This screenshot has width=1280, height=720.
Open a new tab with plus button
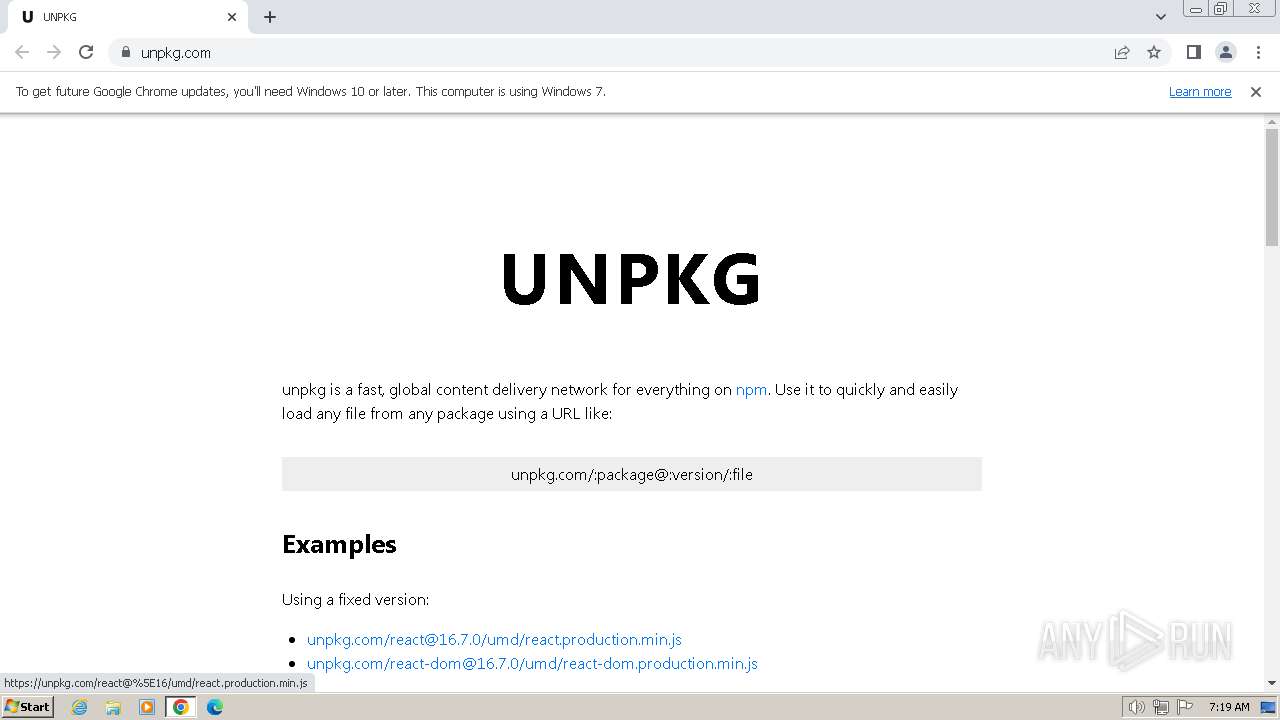(270, 17)
